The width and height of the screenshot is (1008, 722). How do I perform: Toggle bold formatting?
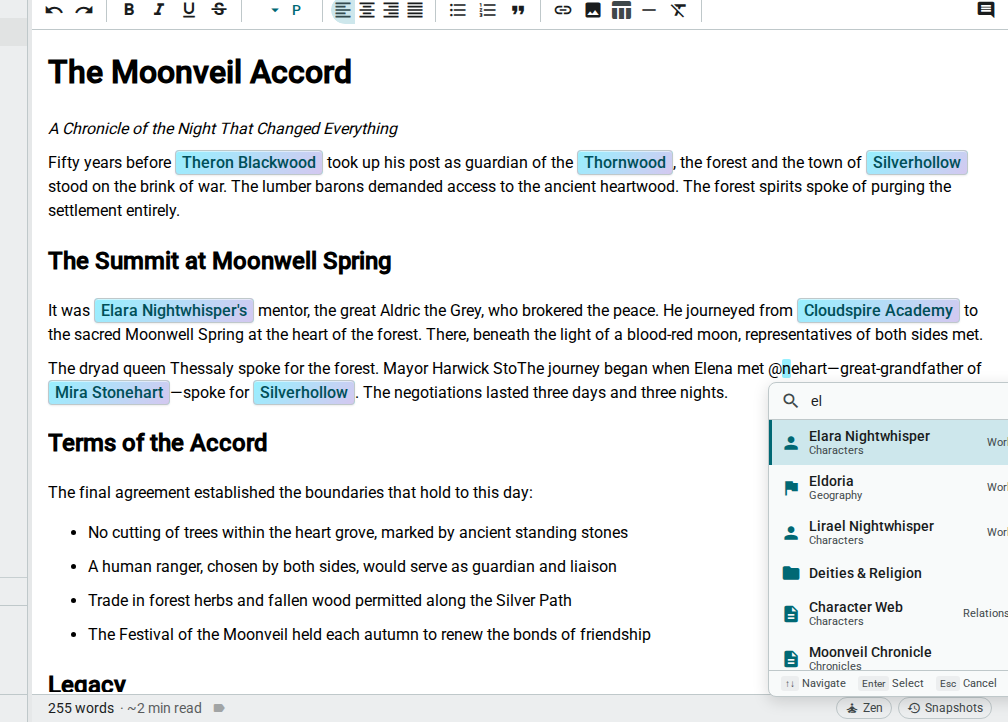point(129,10)
